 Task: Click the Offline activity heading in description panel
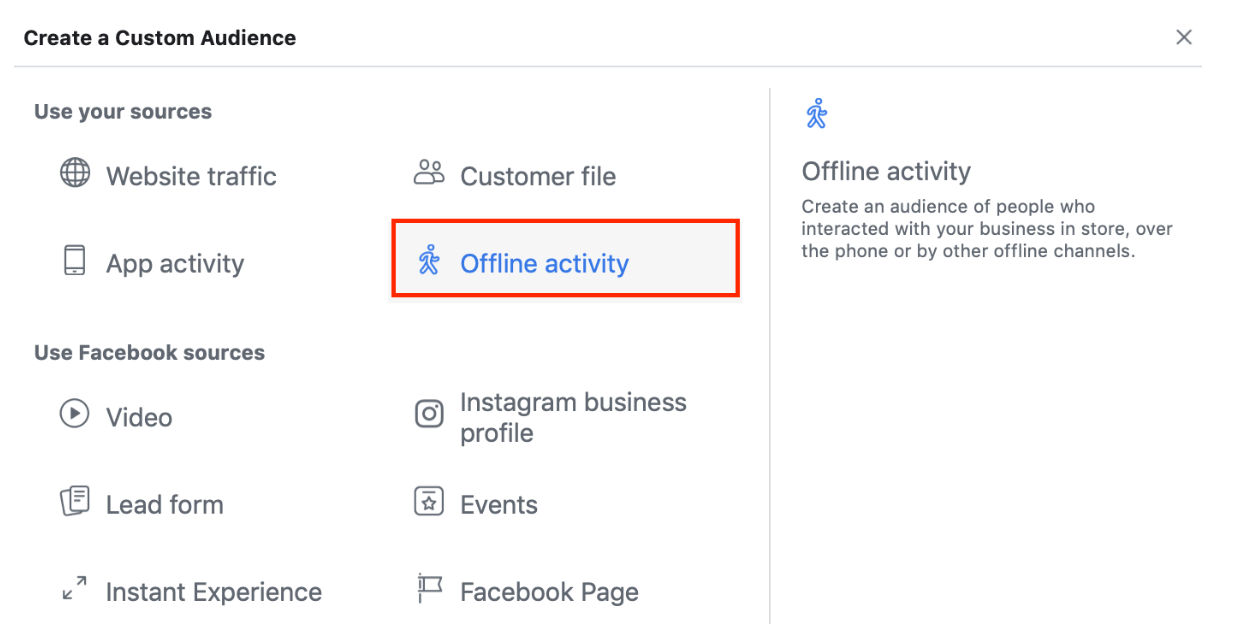click(886, 172)
